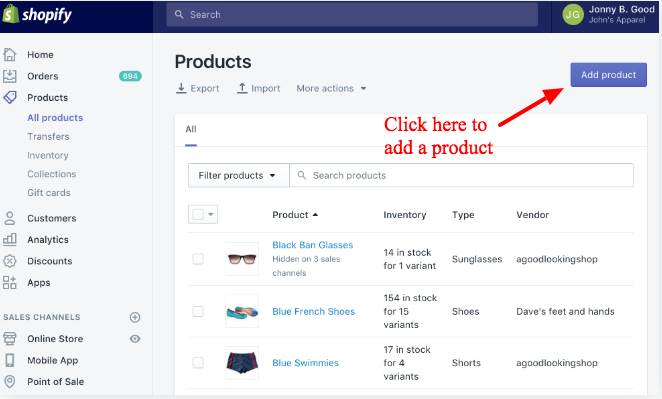
Task: Click the 694 orders count badge
Action: tap(130, 76)
